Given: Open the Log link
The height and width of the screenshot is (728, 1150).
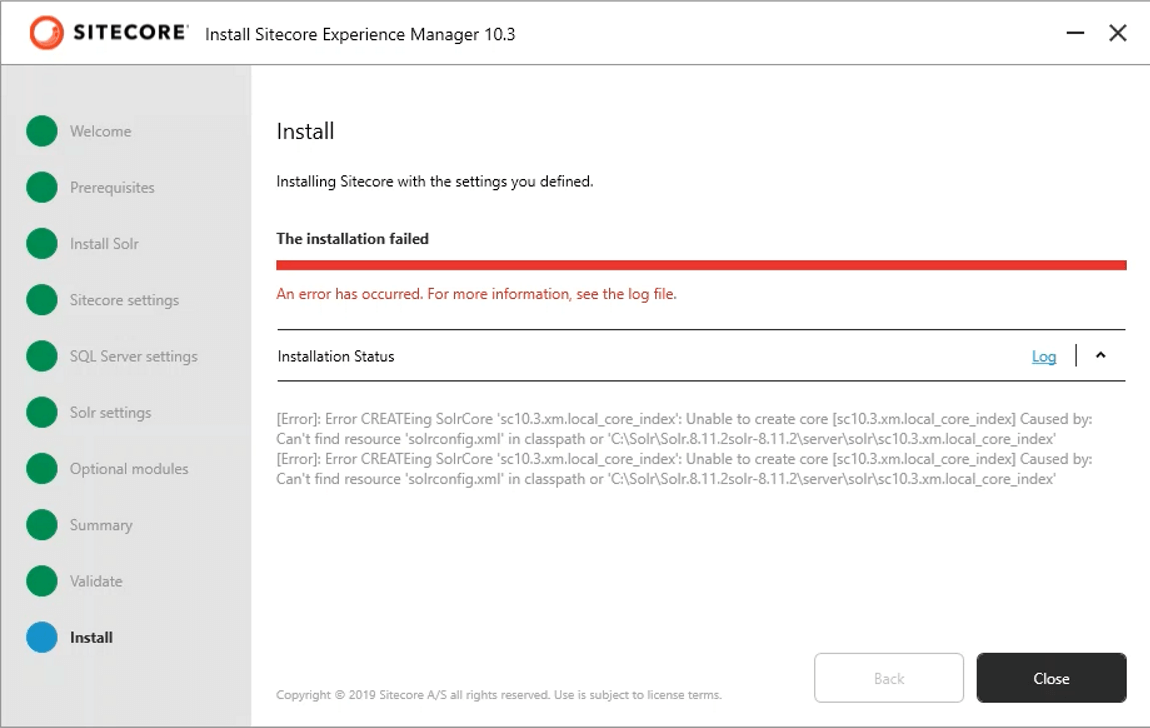Looking at the screenshot, I should point(1044,357).
